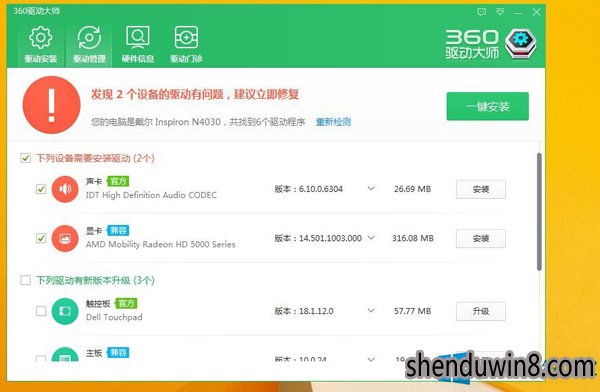Open the feedback message icon in title bar
The image size is (600, 392).
click(x=481, y=12)
